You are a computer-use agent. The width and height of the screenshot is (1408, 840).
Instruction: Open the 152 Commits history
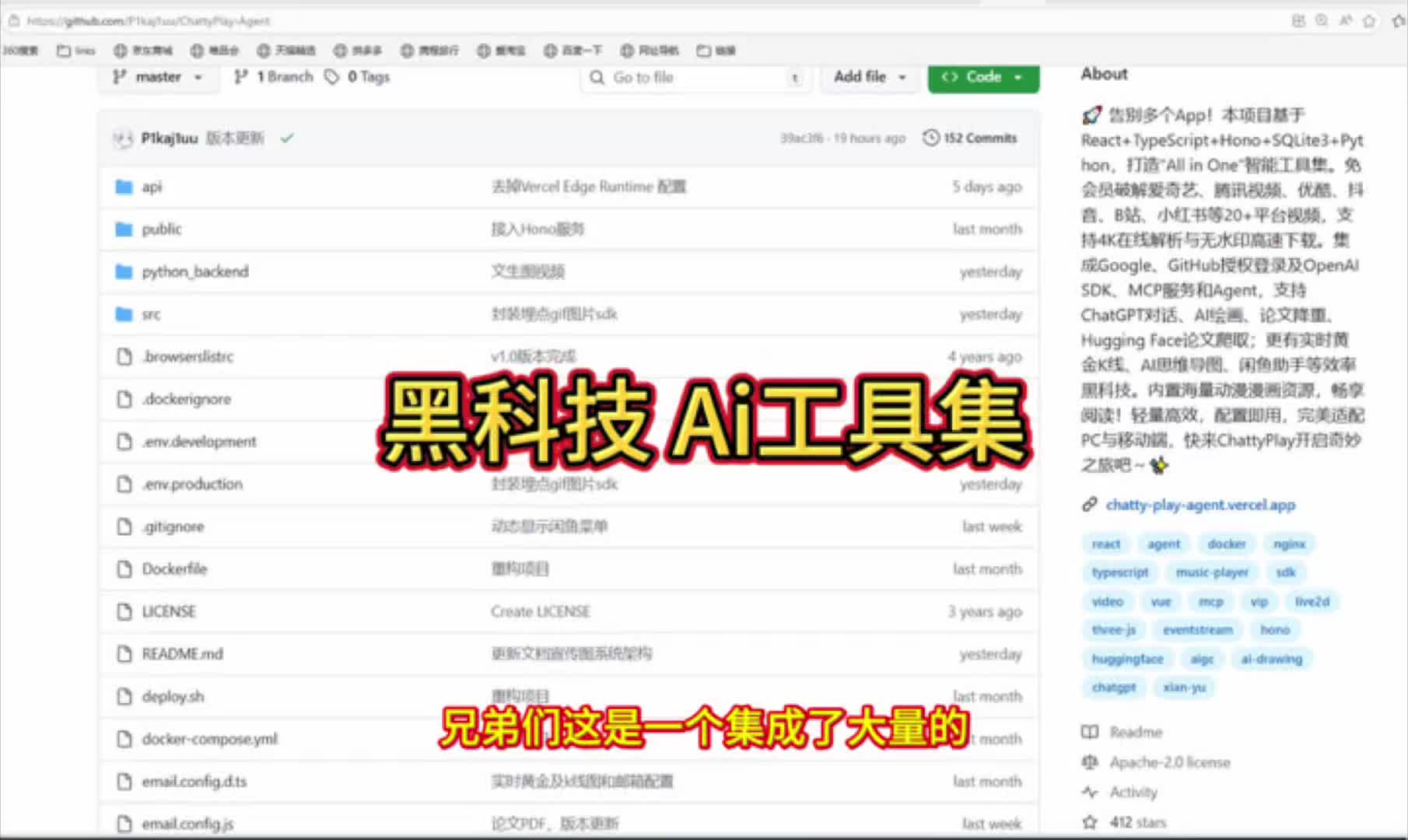[970, 138]
